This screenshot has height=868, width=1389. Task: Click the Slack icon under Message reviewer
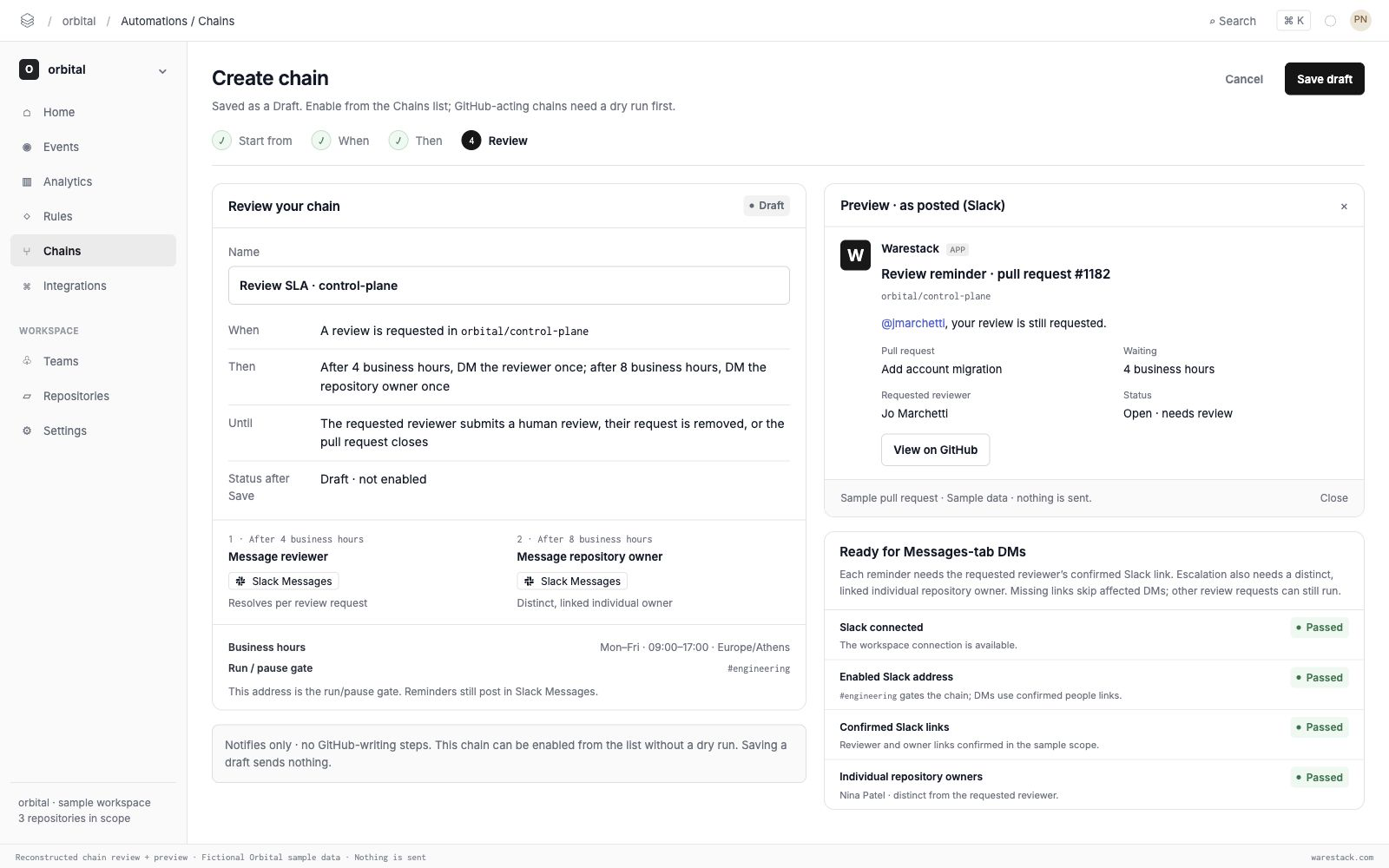click(240, 582)
